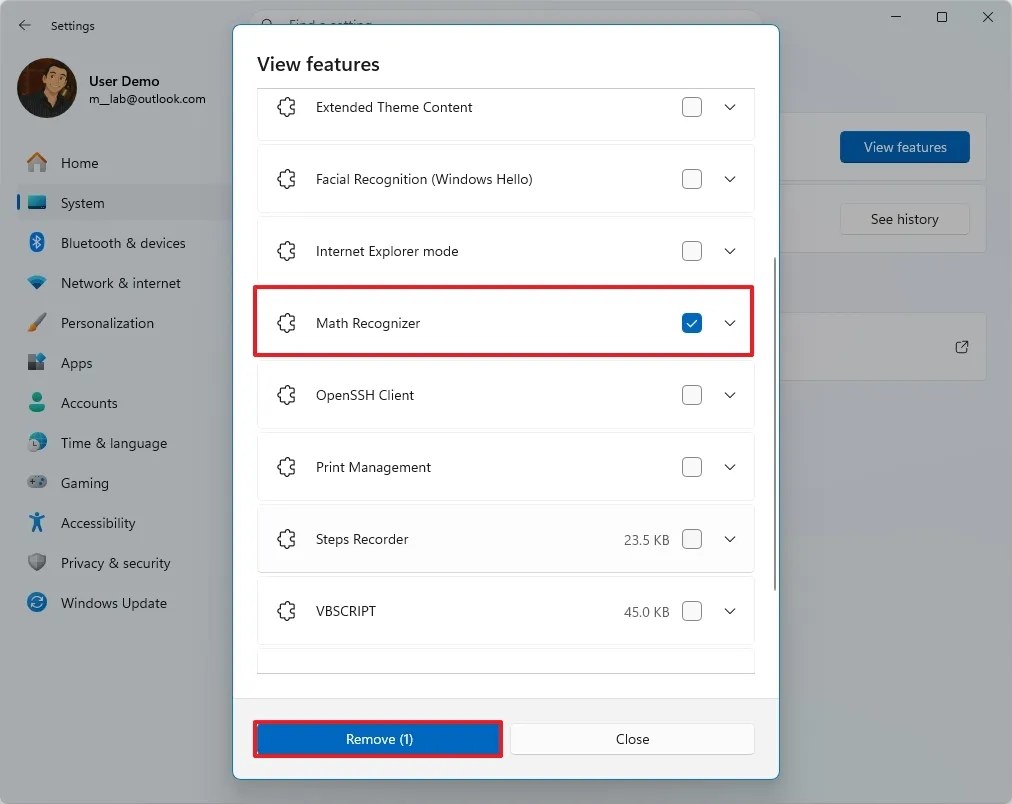Expand Internet Explorer mode details chevron
The height and width of the screenshot is (804, 1012).
pyautogui.click(x=730, y=251)
